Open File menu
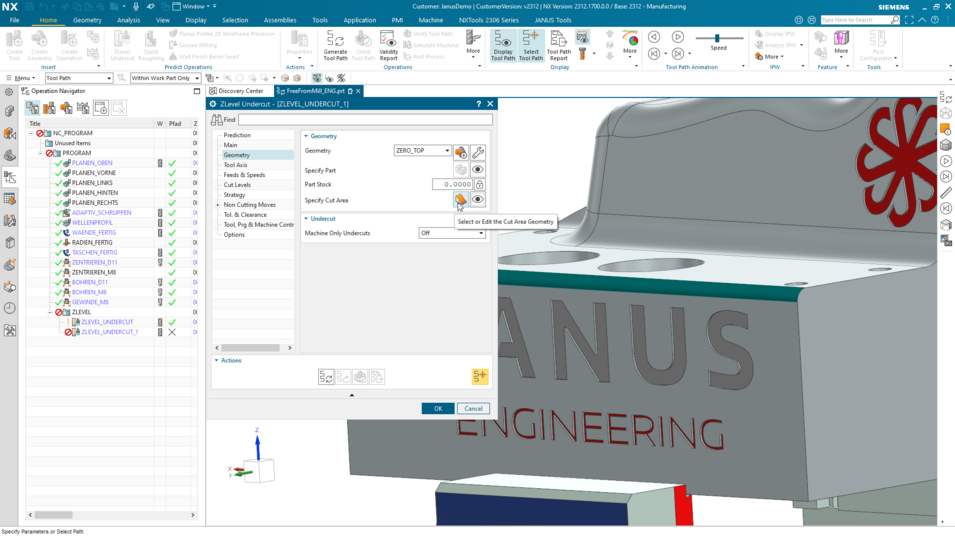The height and width of the screenshot is (537, 955). click(x=15, y=20)
